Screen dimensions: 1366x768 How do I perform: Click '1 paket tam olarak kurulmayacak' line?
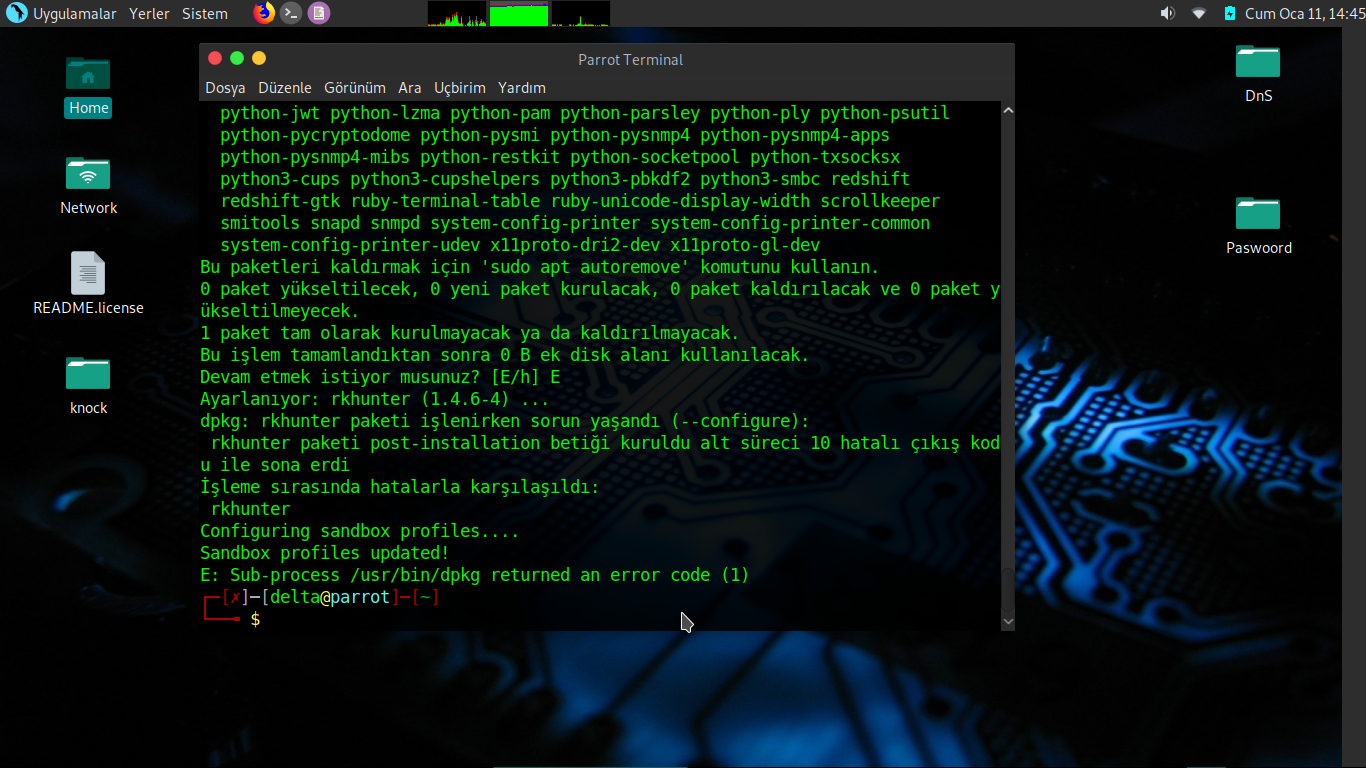(470, 333)
